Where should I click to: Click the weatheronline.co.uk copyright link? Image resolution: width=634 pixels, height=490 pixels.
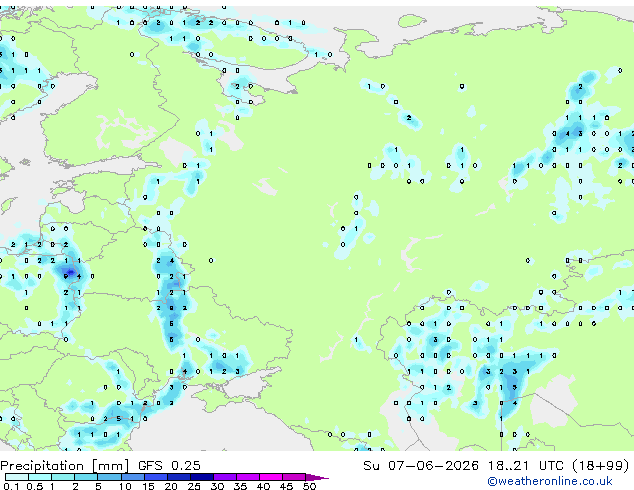pyautogui.click(x=550, y=481)
